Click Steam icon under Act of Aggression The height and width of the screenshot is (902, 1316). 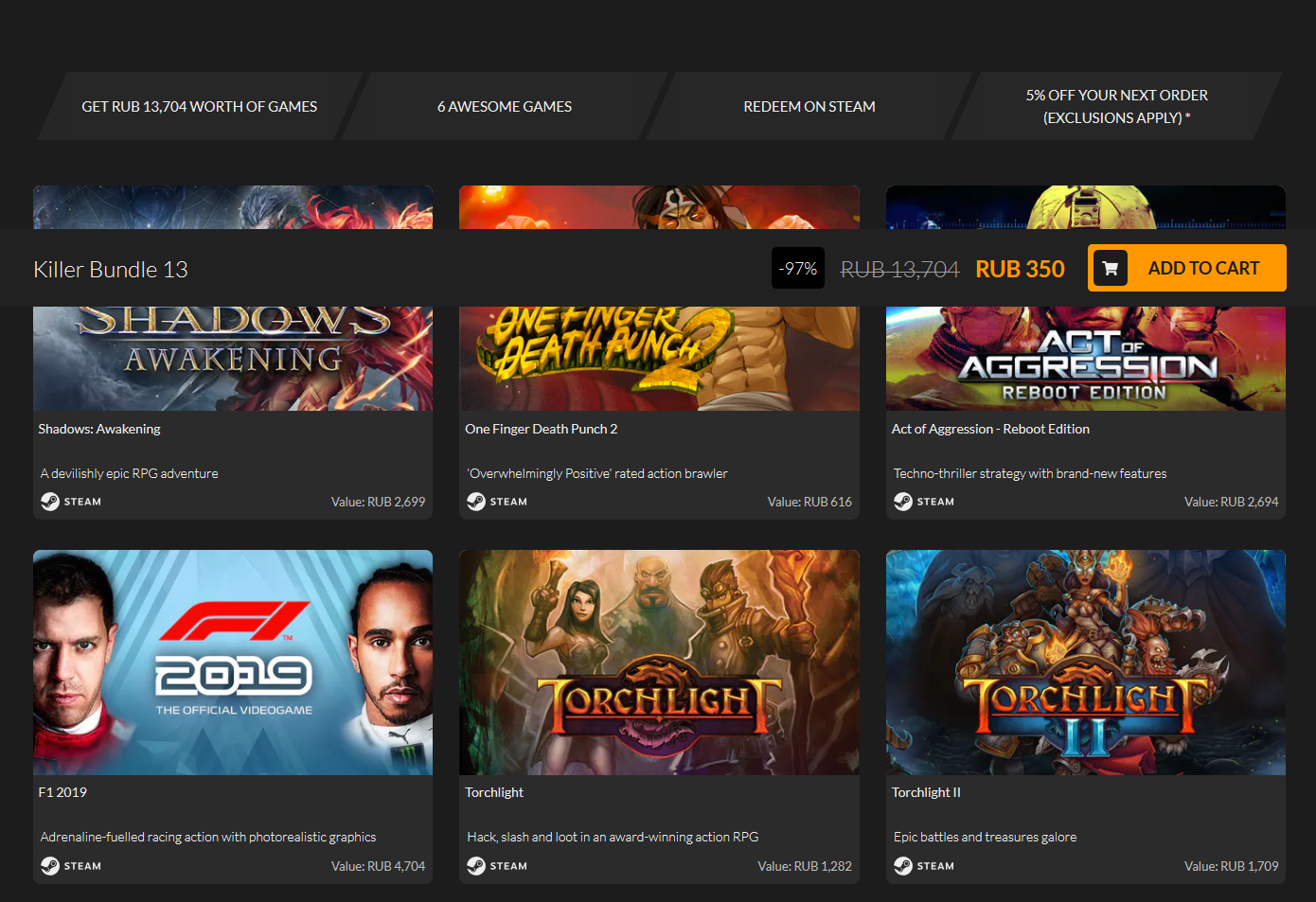[903, 502]
